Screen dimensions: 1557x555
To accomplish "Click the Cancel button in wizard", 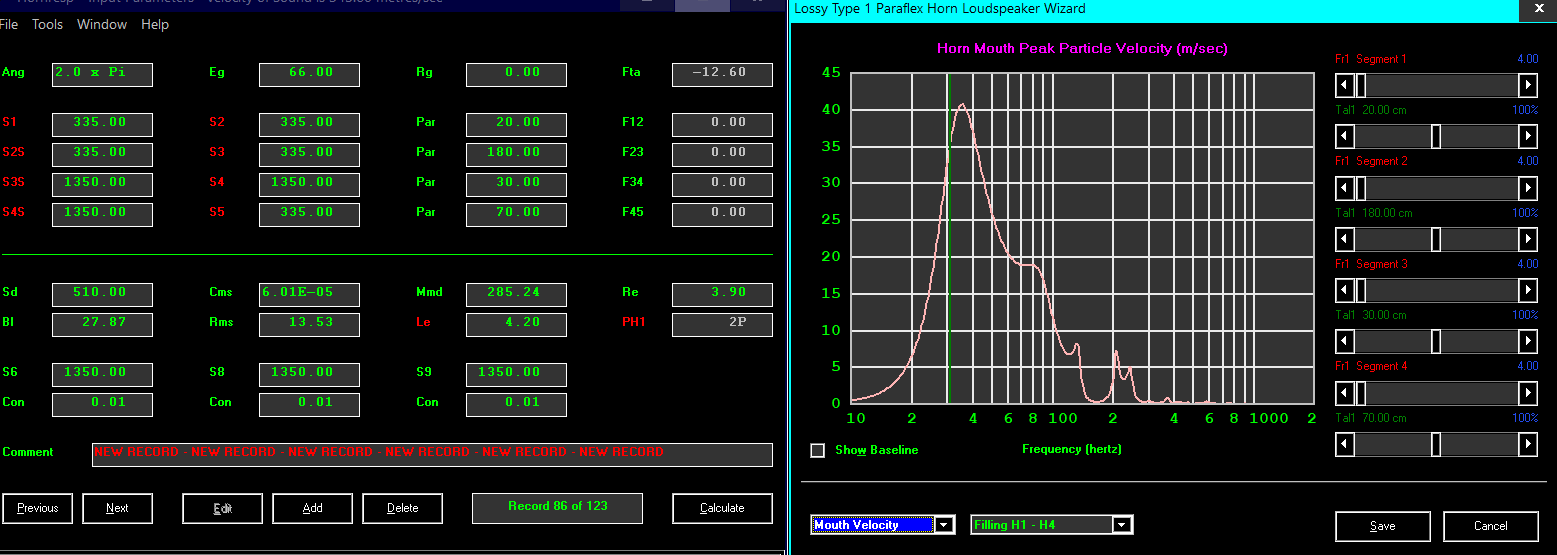I will (x=1490, y=526).
